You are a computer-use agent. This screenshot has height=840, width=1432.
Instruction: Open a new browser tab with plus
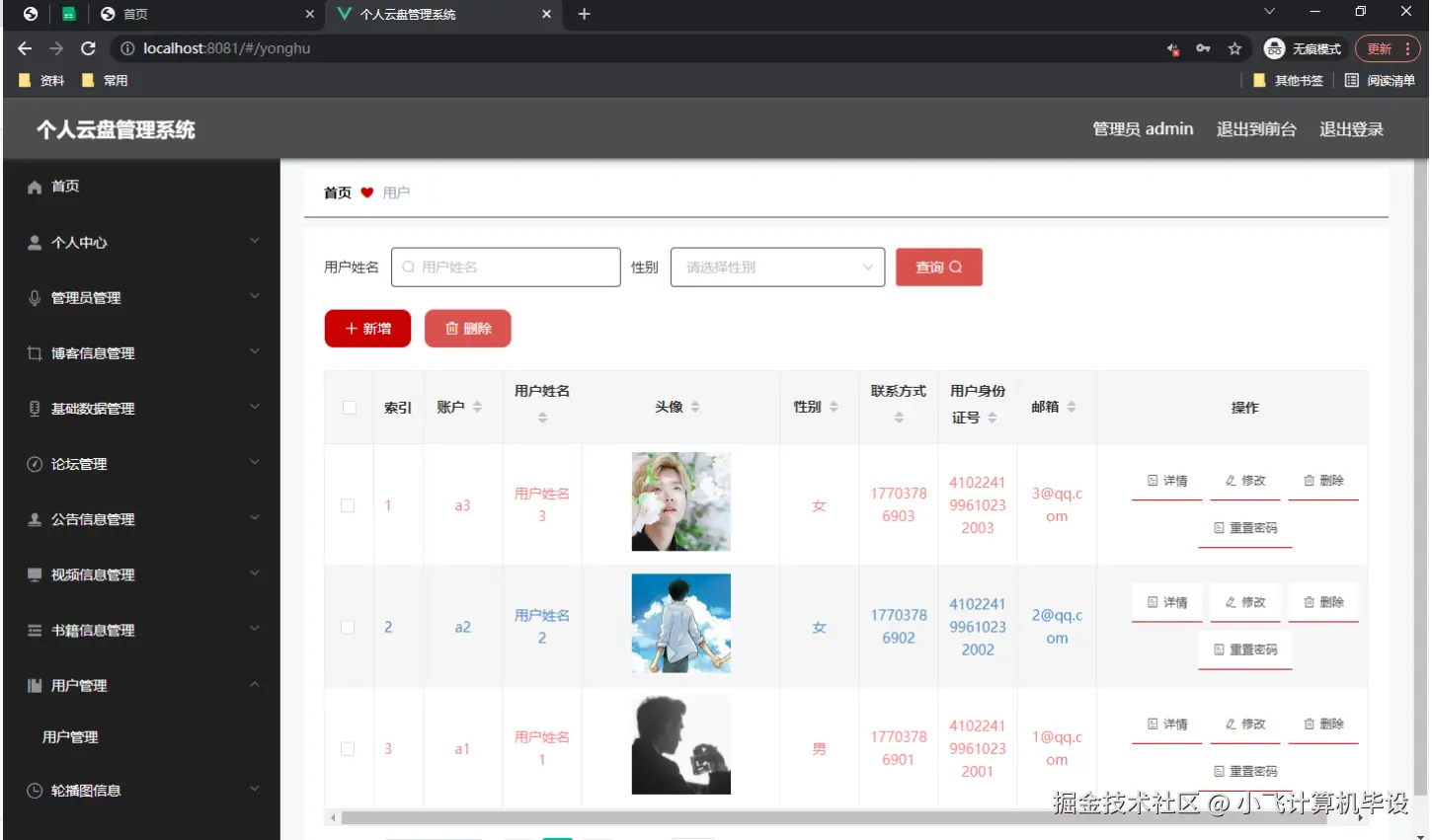[x=584, y=14]
